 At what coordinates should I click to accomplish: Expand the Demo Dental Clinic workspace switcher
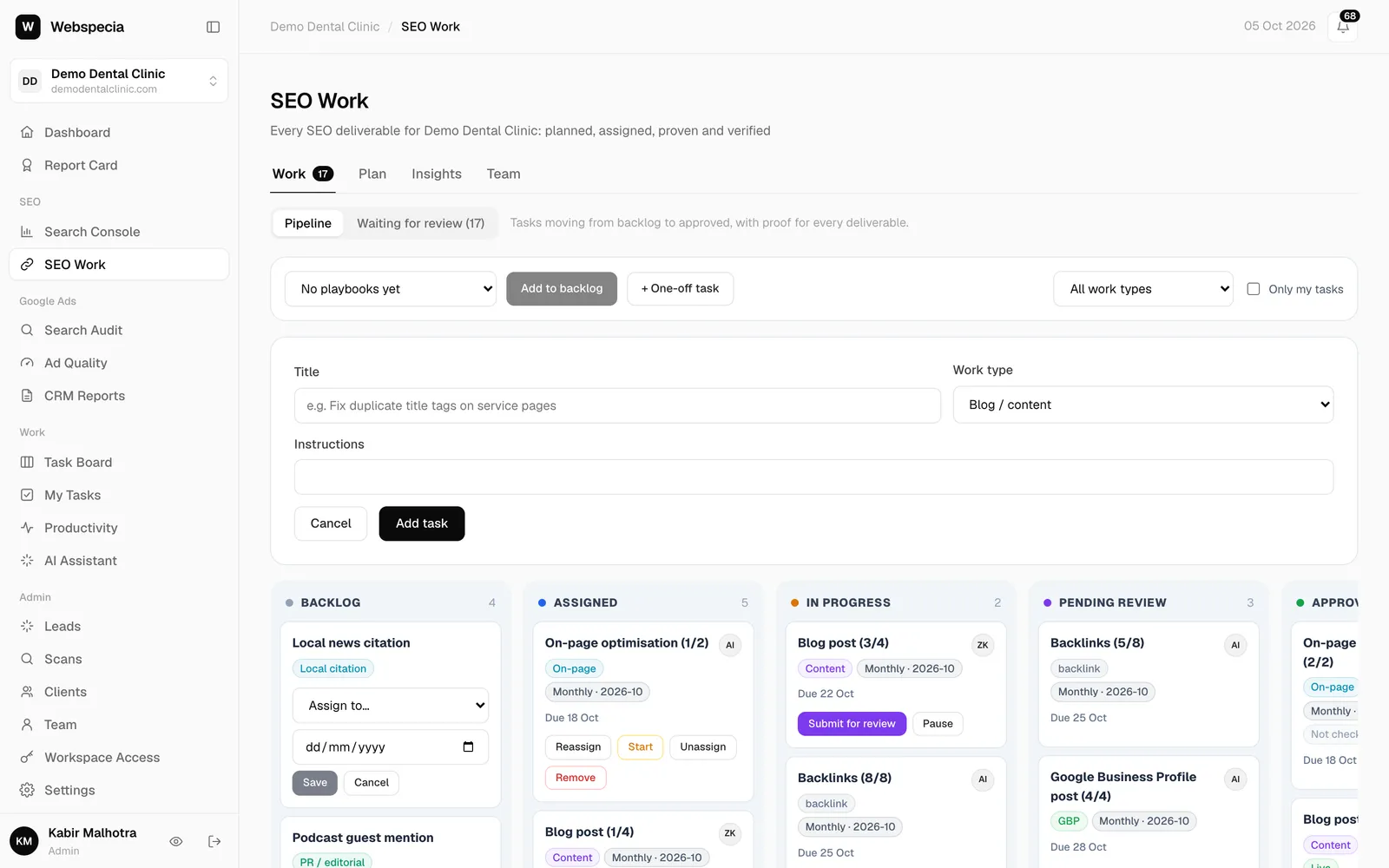(119, 81)
